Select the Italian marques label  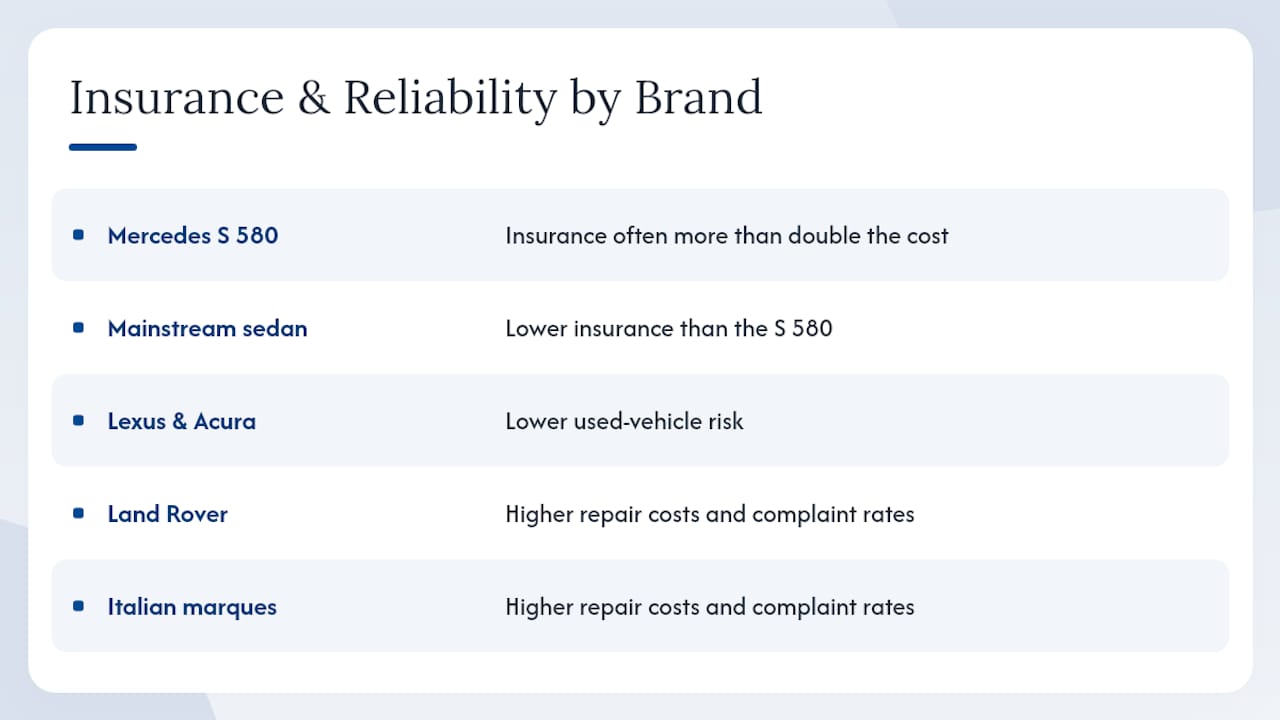(192, 607)
